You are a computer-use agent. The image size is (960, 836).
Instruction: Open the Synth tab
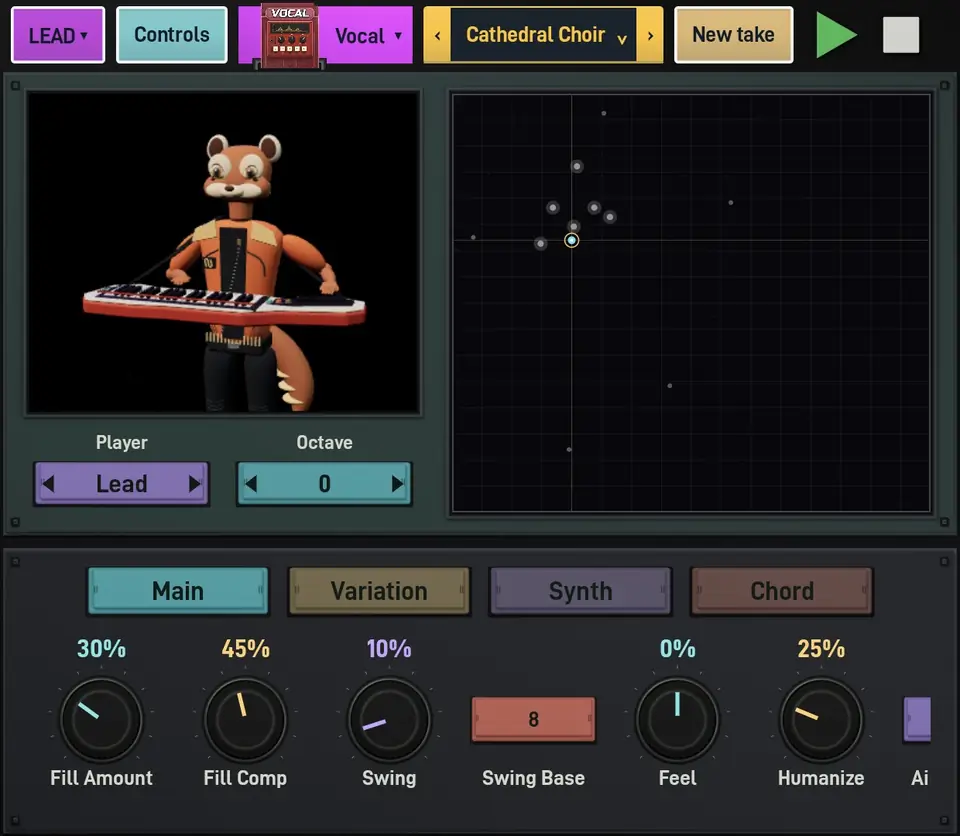pyautogui.click(x=580, y=591)
